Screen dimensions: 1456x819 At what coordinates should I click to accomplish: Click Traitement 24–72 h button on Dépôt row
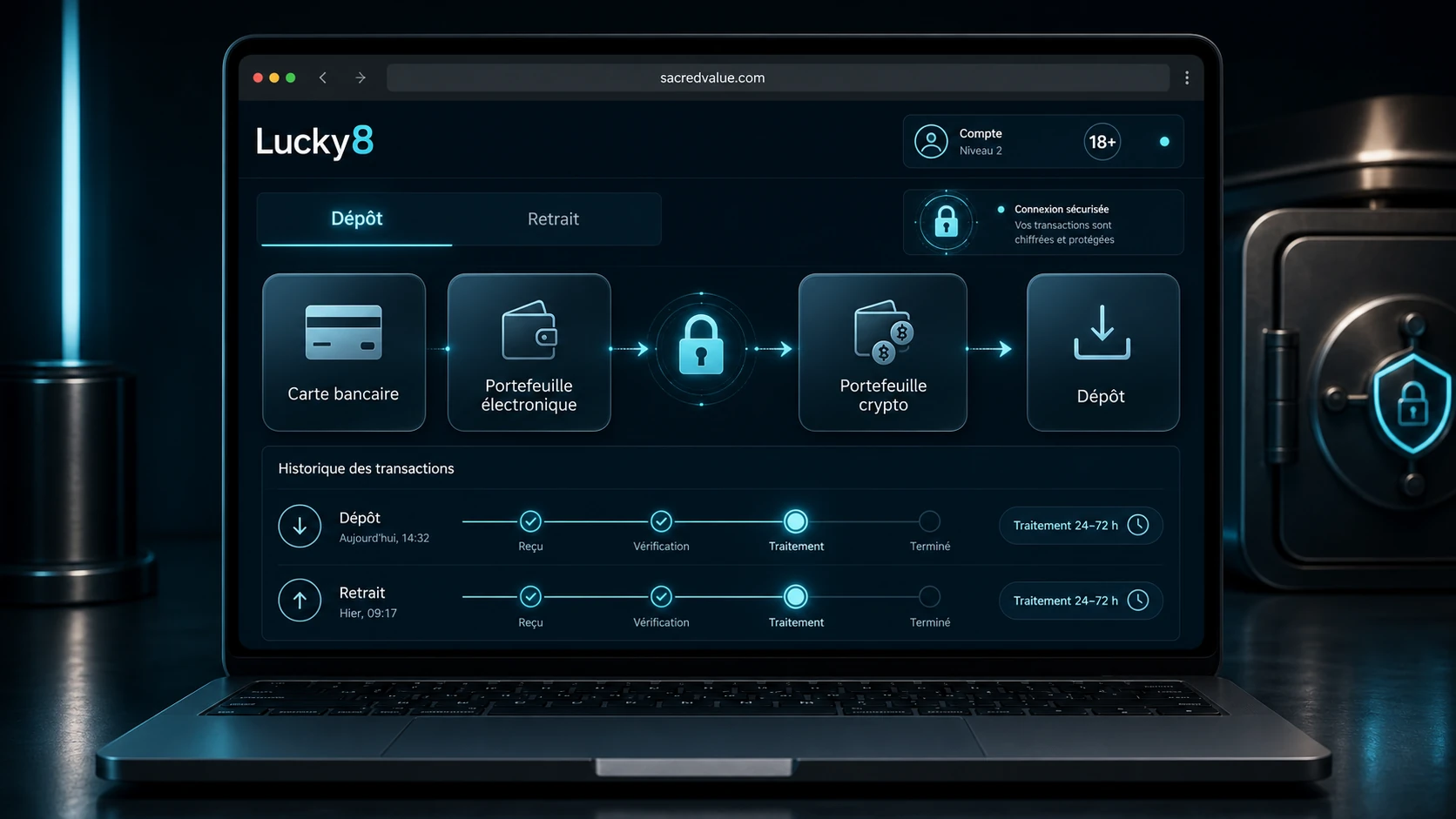pyautogui.click(x=1080, y=526)
